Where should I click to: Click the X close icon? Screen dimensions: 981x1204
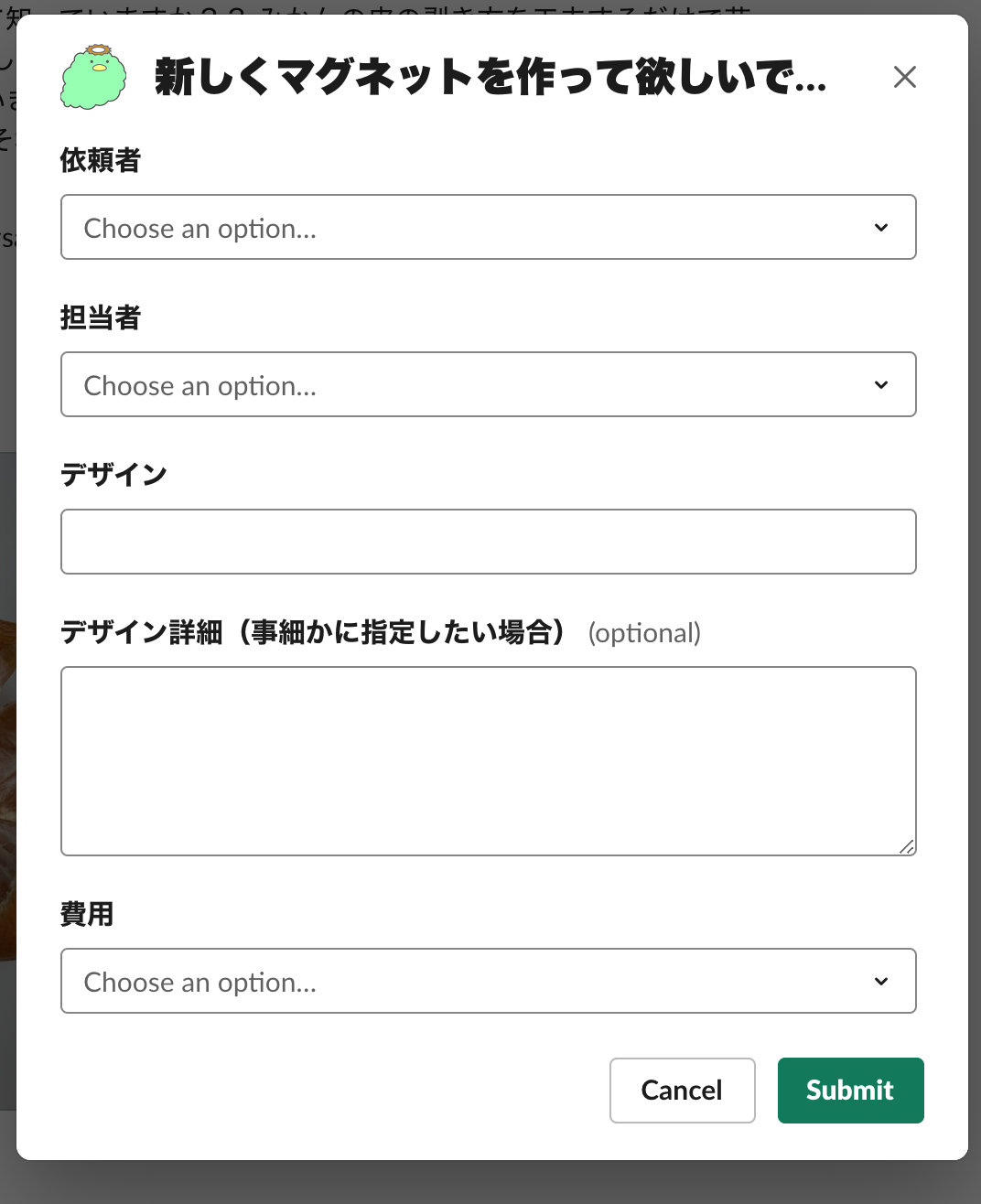(x=905, y=77)
